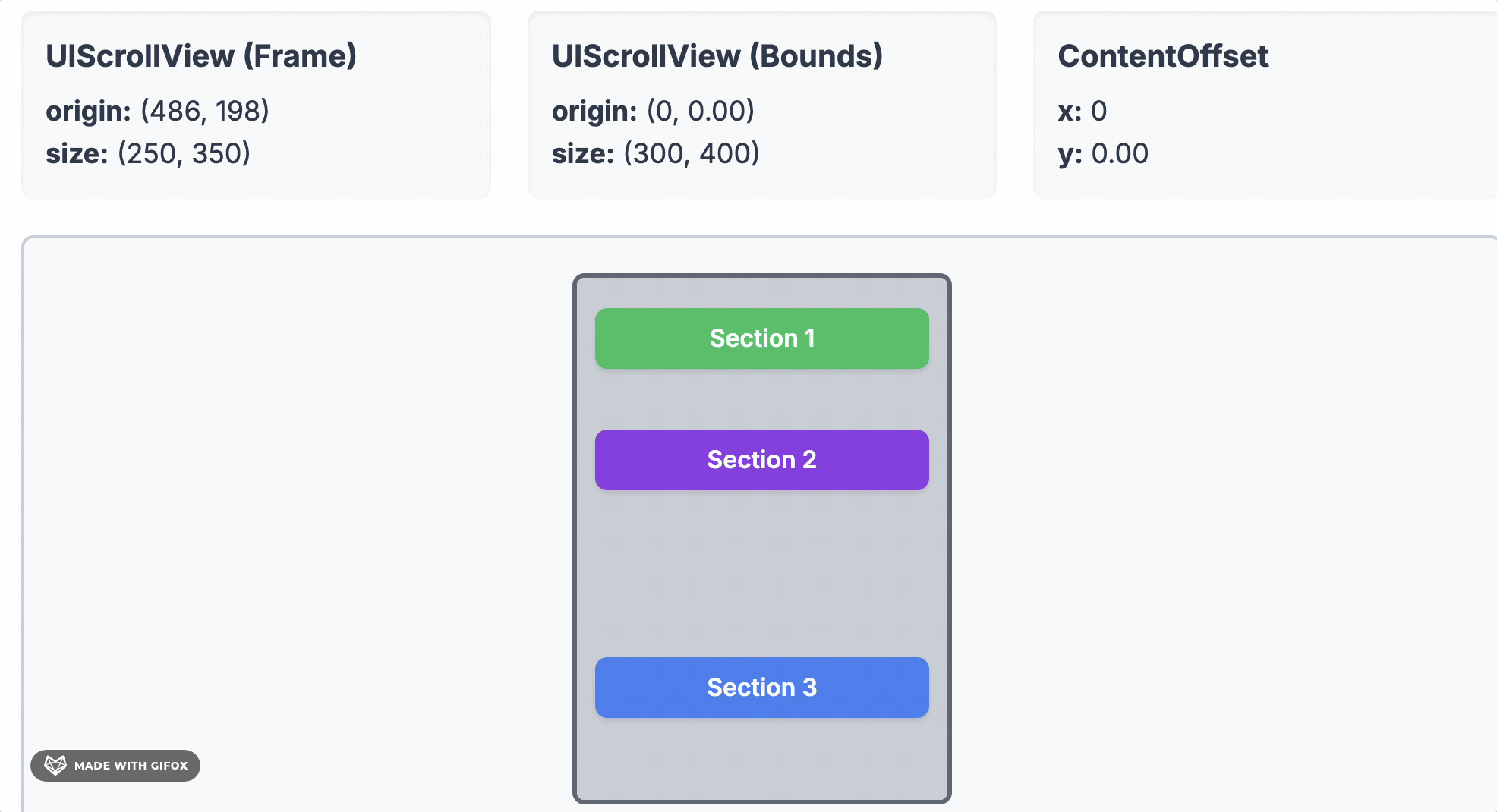This screenshot has height=812, width=1497.
Task: Click the ContentOffset y value 0.00
Action: click(x=1119, y=154)
